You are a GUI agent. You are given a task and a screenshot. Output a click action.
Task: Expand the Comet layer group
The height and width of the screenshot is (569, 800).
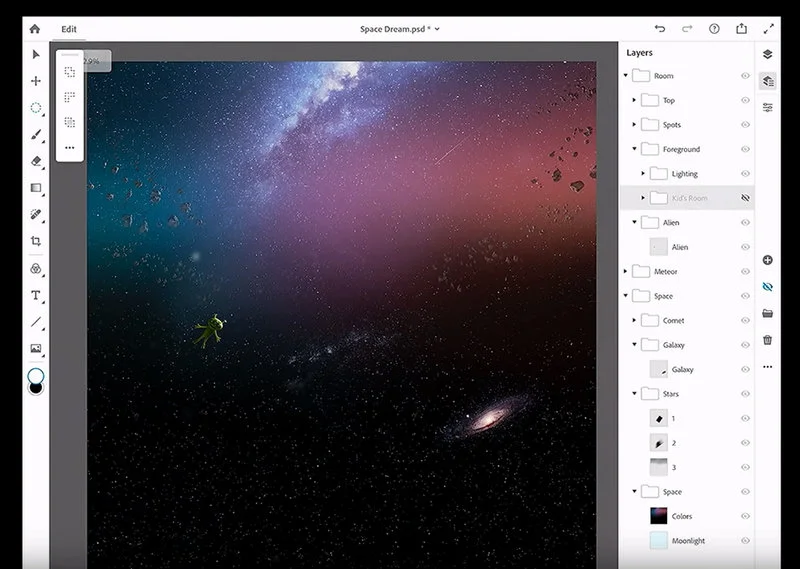click(634, 320)
